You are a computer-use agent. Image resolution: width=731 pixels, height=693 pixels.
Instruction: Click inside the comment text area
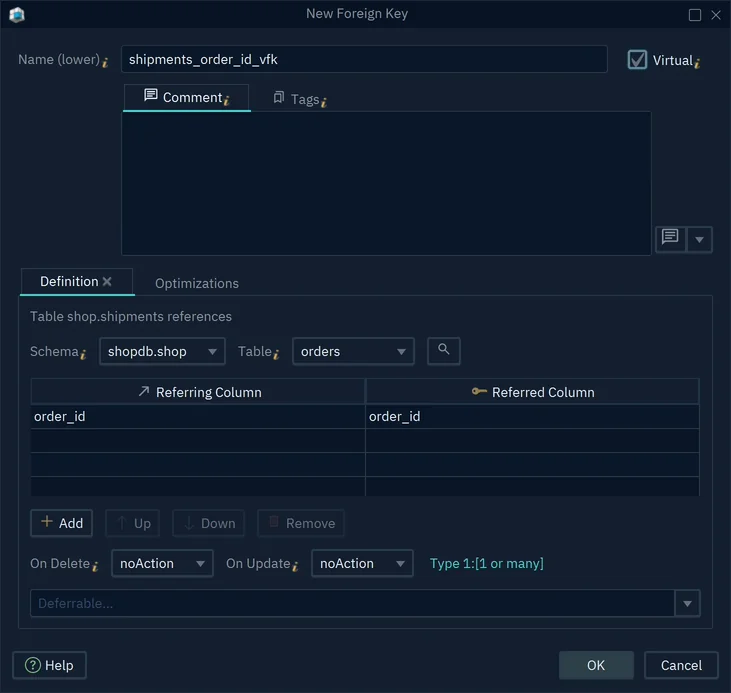[386, 183]
